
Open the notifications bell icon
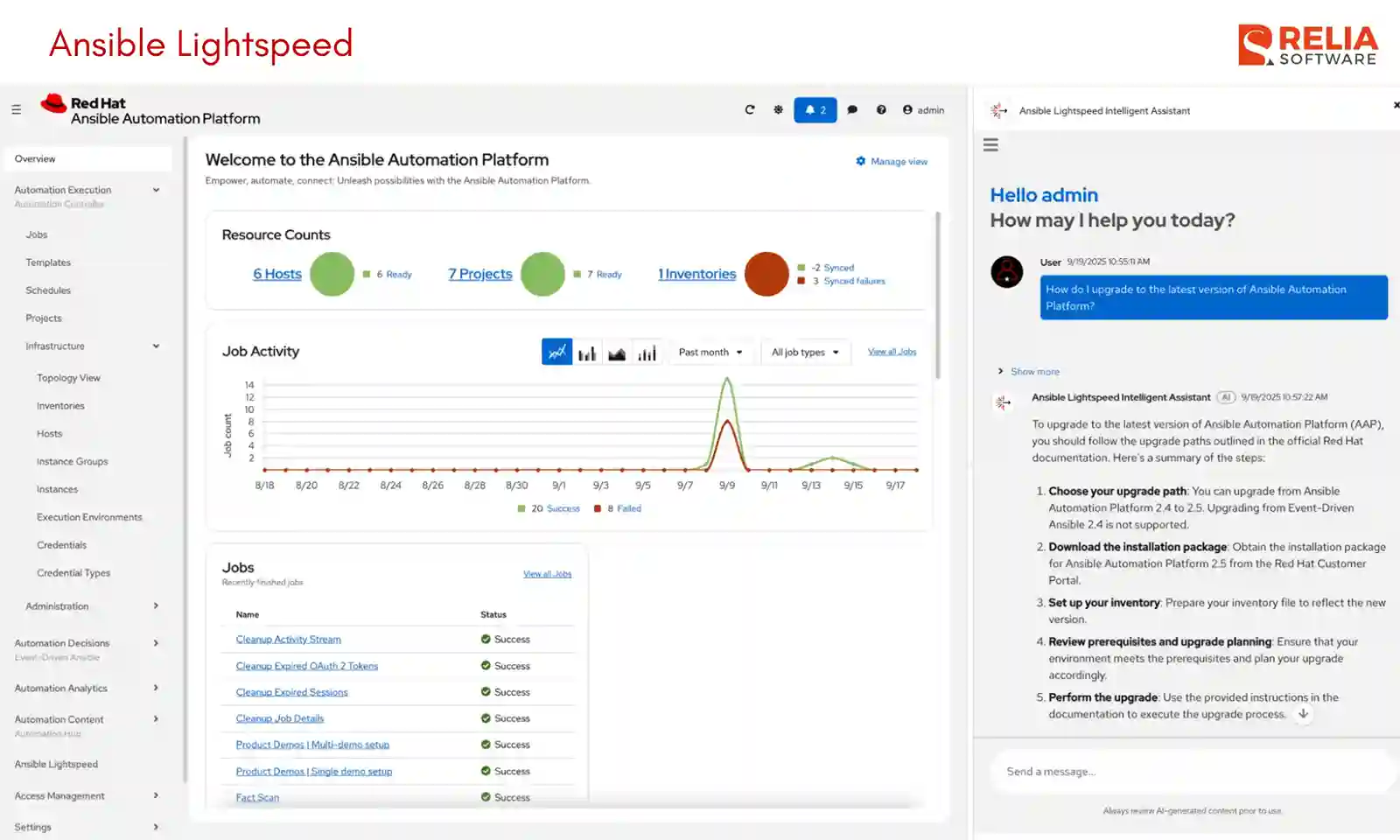[815, 109]
